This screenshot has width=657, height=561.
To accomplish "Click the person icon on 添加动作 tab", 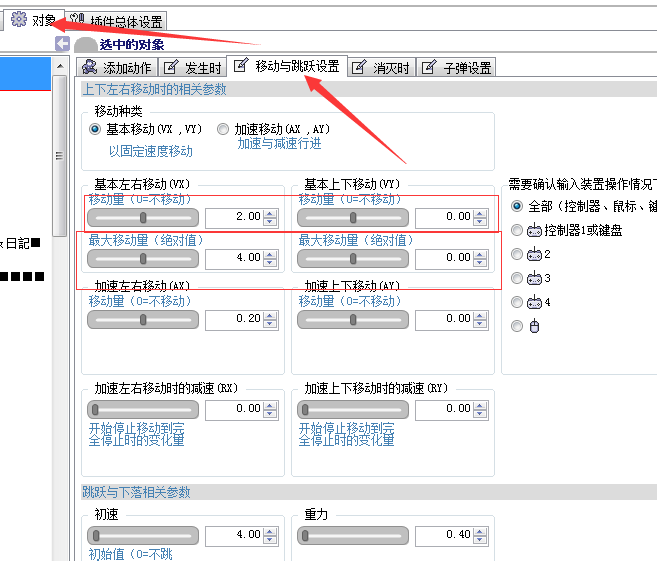I will [x=89, y=67].
